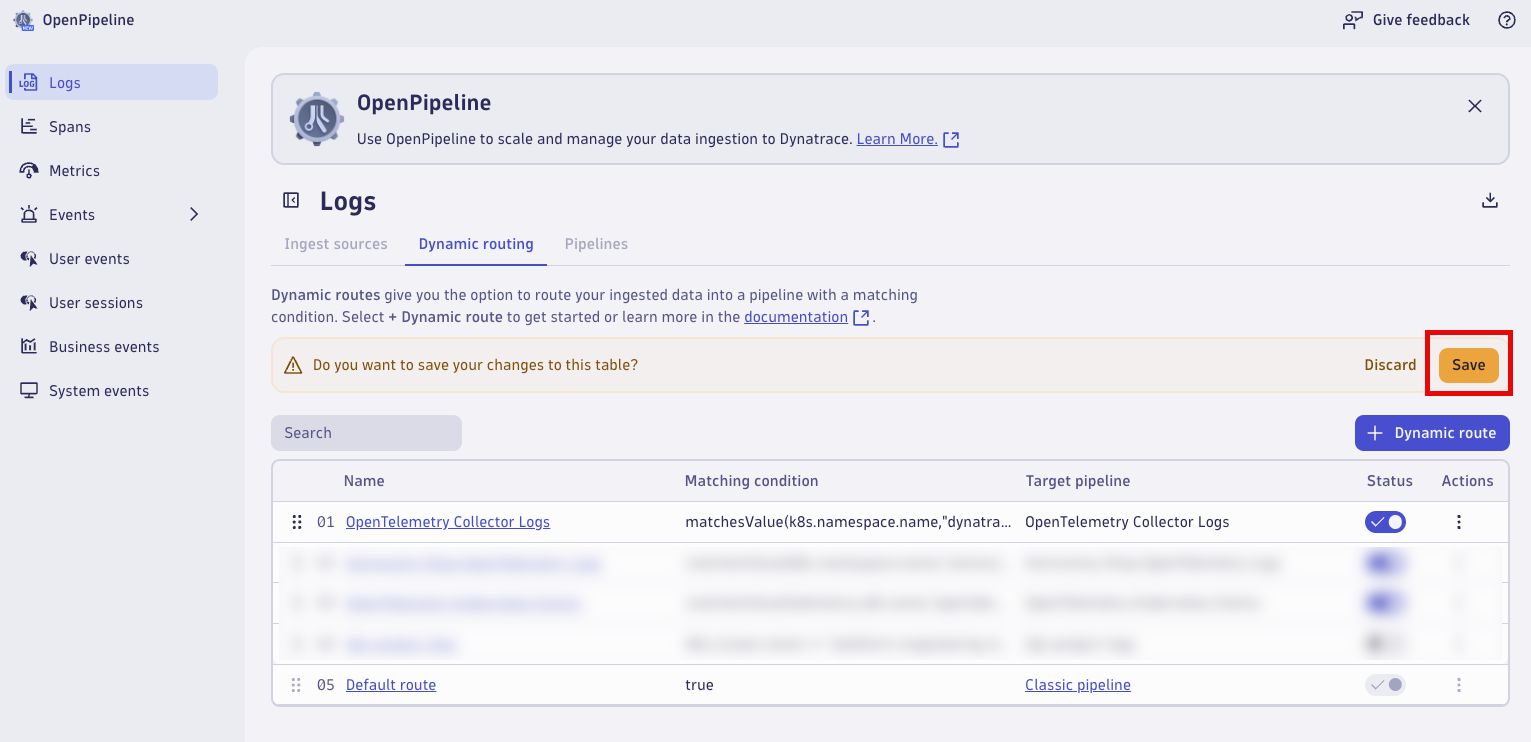Viewport: 1531px width, 742px height.
Task: Select the Spans sidebar icon
Action: coord(29,127)
